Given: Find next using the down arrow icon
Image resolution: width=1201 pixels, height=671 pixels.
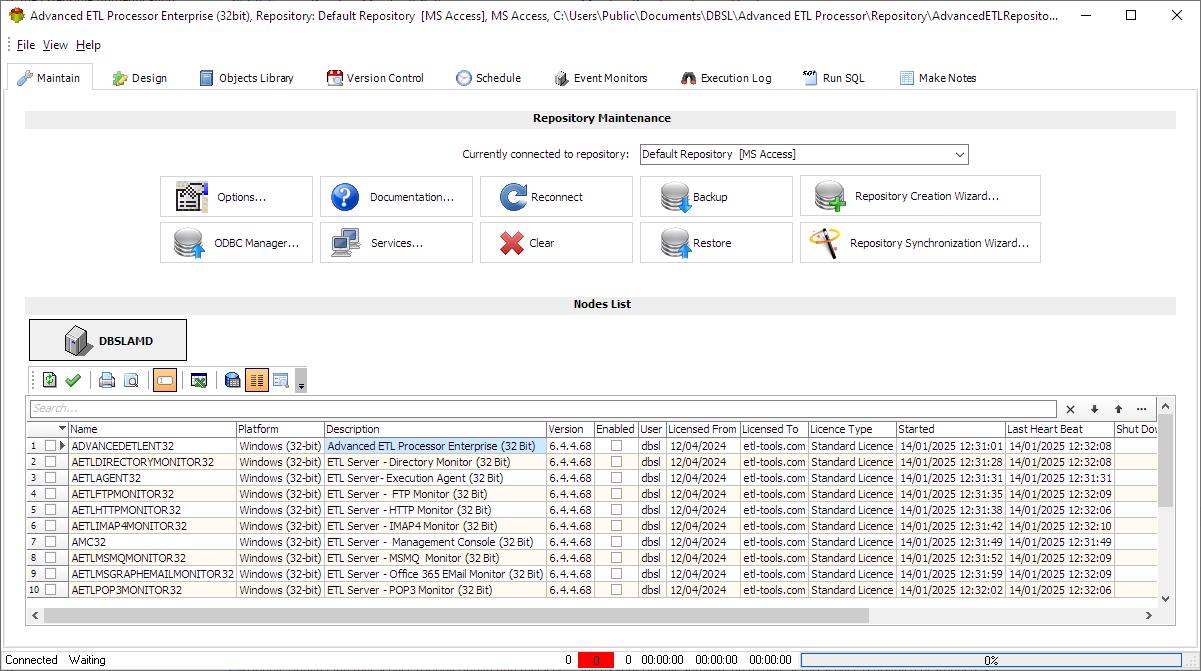Looking at the screenshot, I should pos(1094,409).
